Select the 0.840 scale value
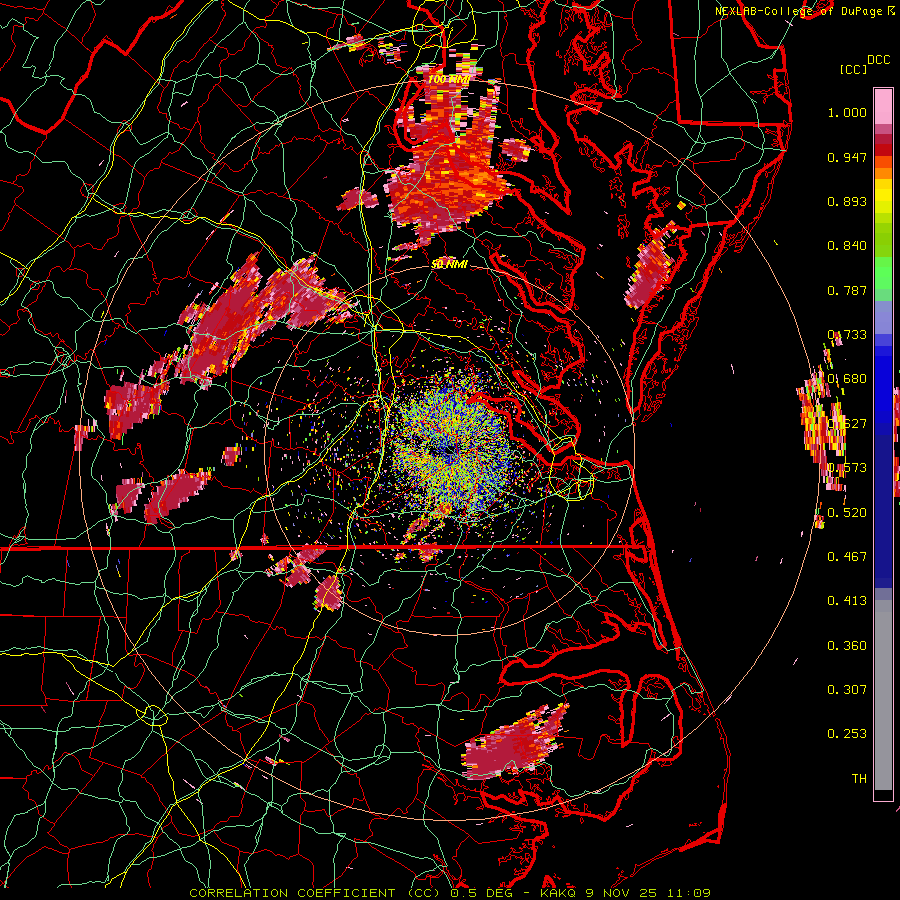 (x=847, y=246)
